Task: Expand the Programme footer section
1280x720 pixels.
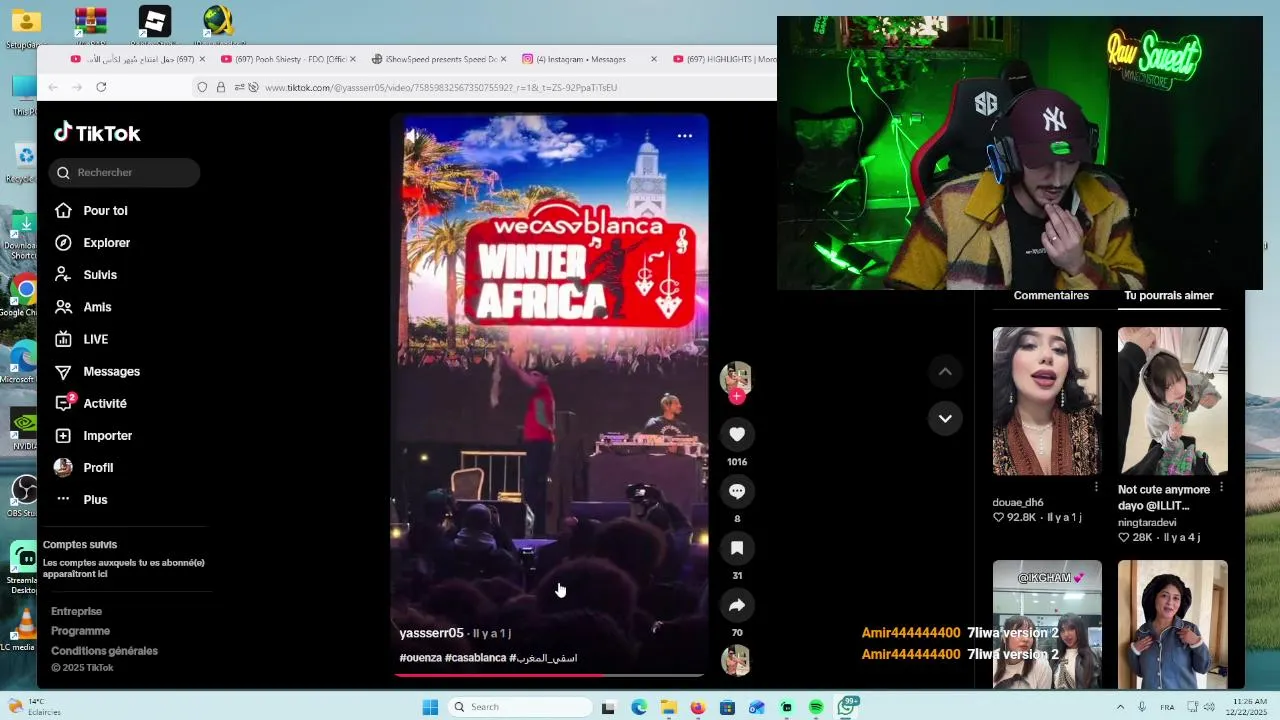Action: pyautogui.click(x=81, y=631)
